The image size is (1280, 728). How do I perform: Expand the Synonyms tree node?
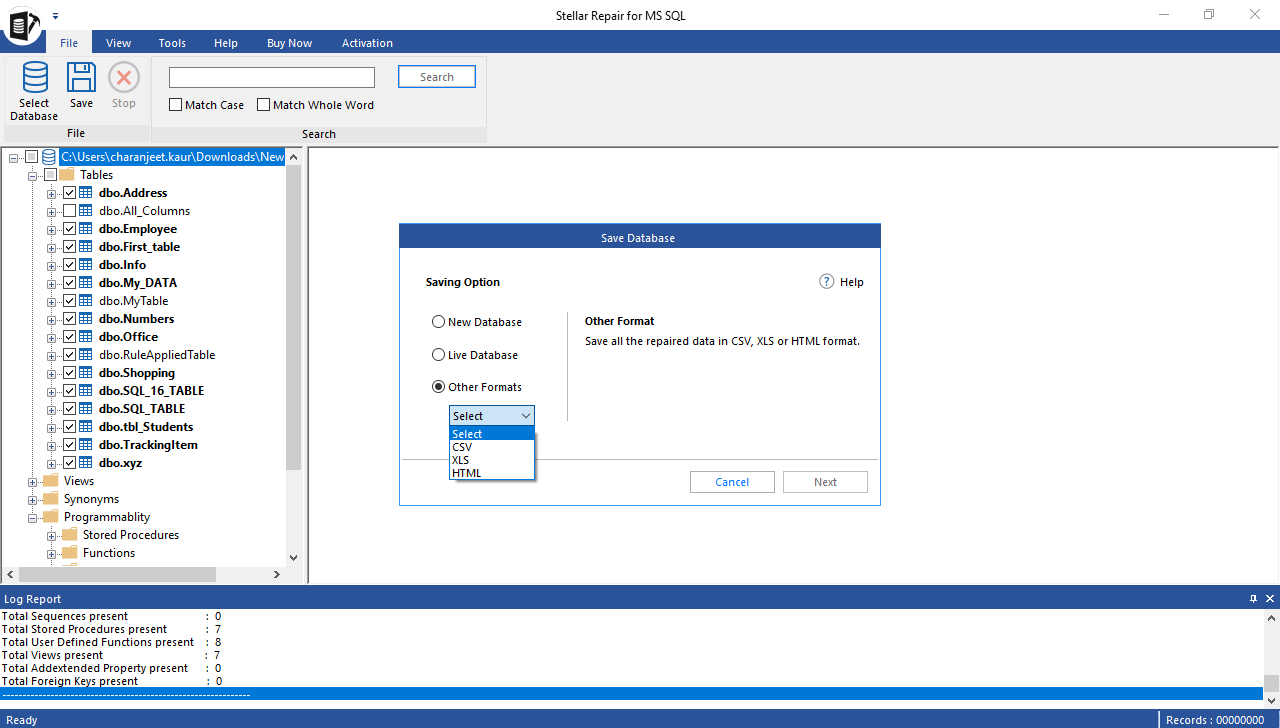tap(33, 499)
